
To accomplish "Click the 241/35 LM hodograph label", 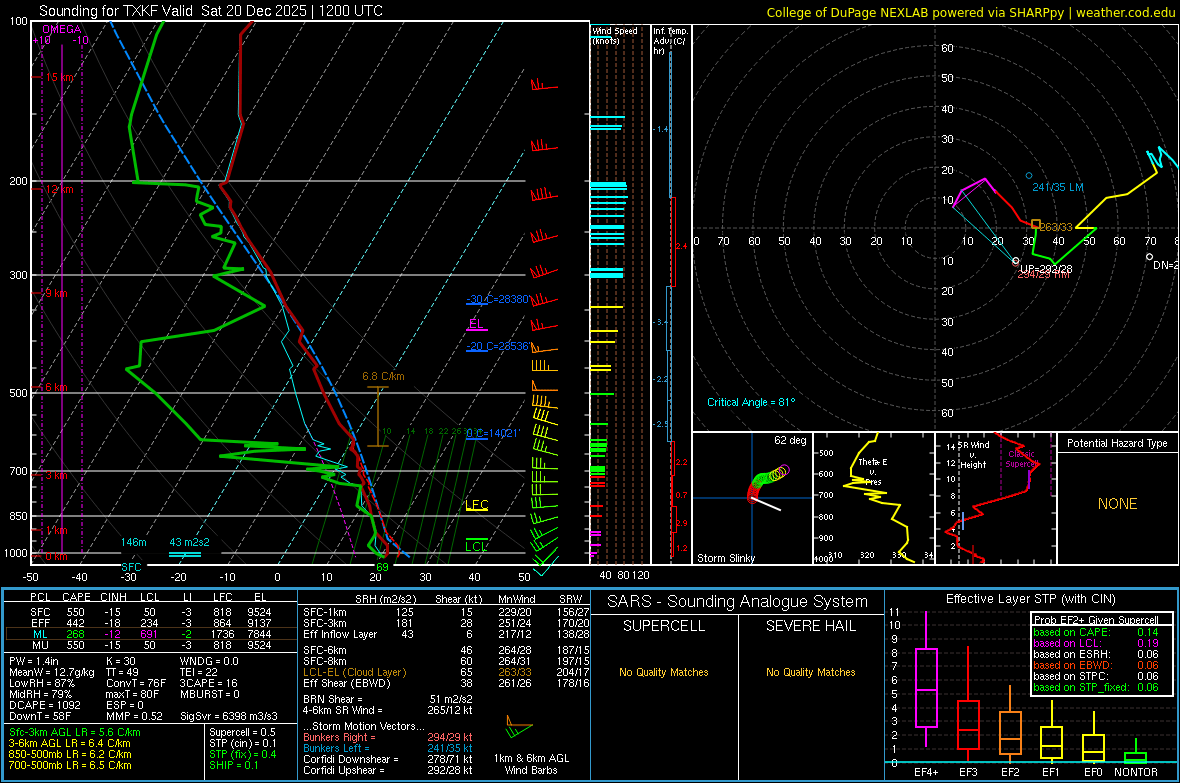I will [1057, 187].
